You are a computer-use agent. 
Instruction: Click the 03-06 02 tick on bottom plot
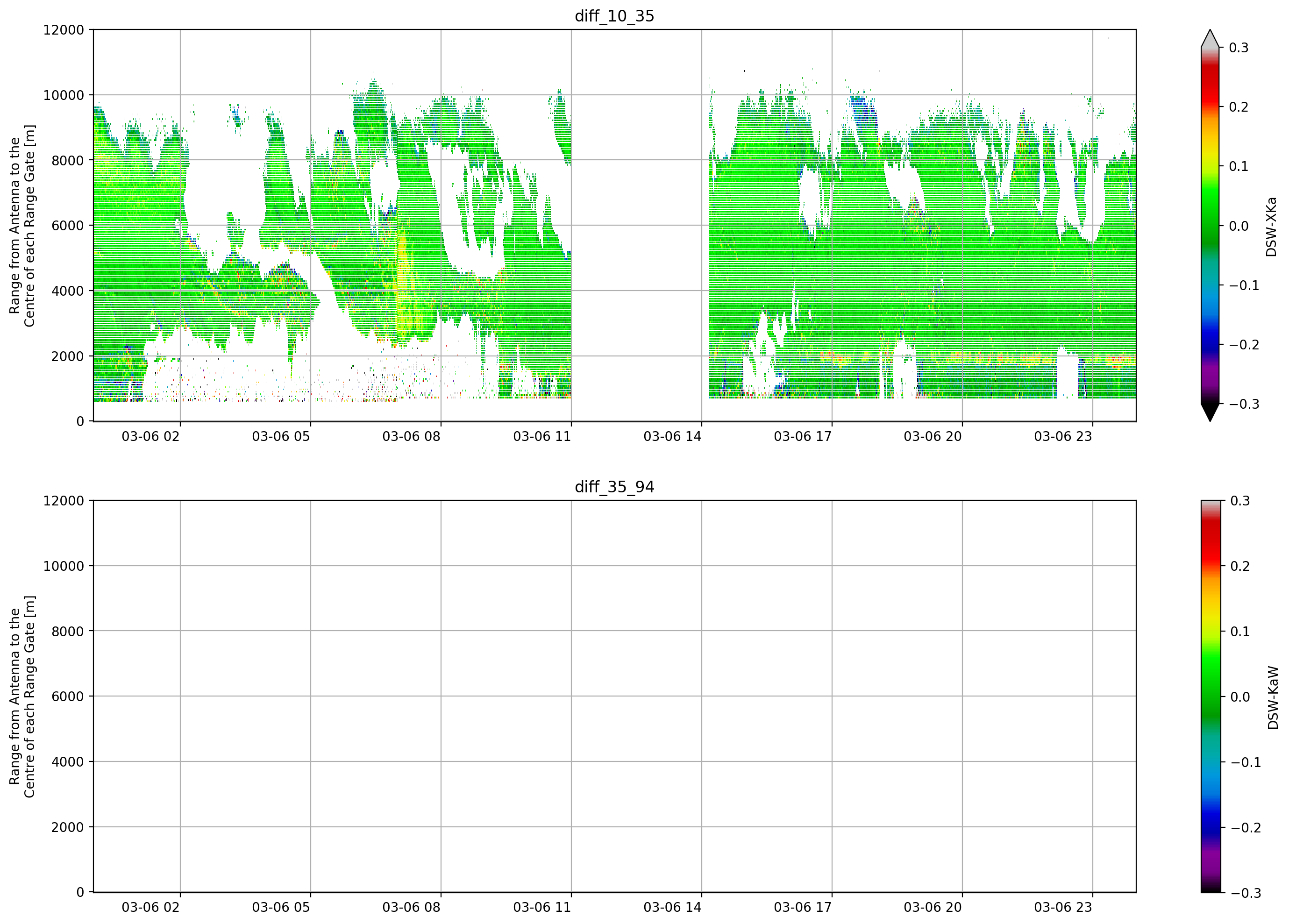pyautogui.click(x=150, y=908)
